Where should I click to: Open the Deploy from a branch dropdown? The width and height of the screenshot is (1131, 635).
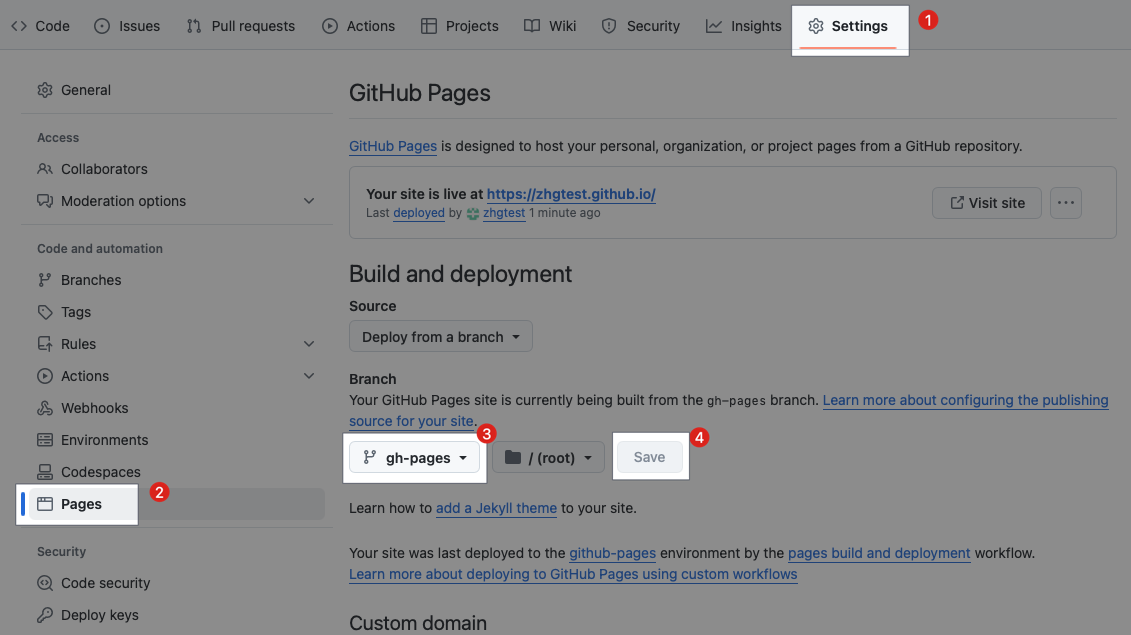[441, 337]
